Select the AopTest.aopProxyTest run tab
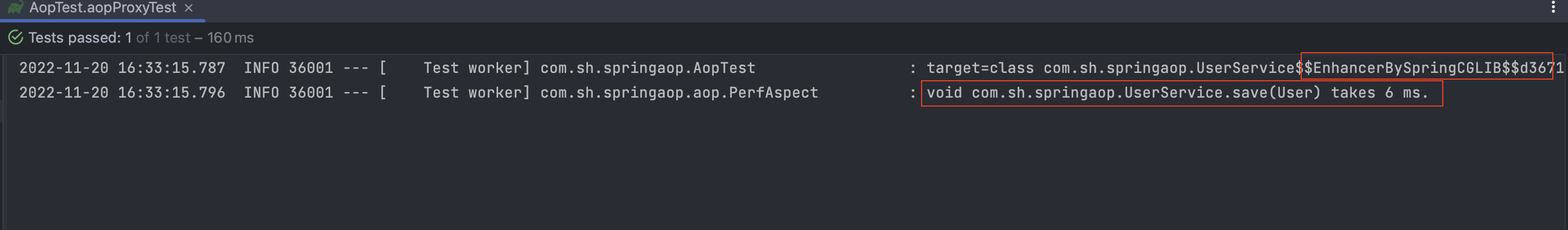 102,8
